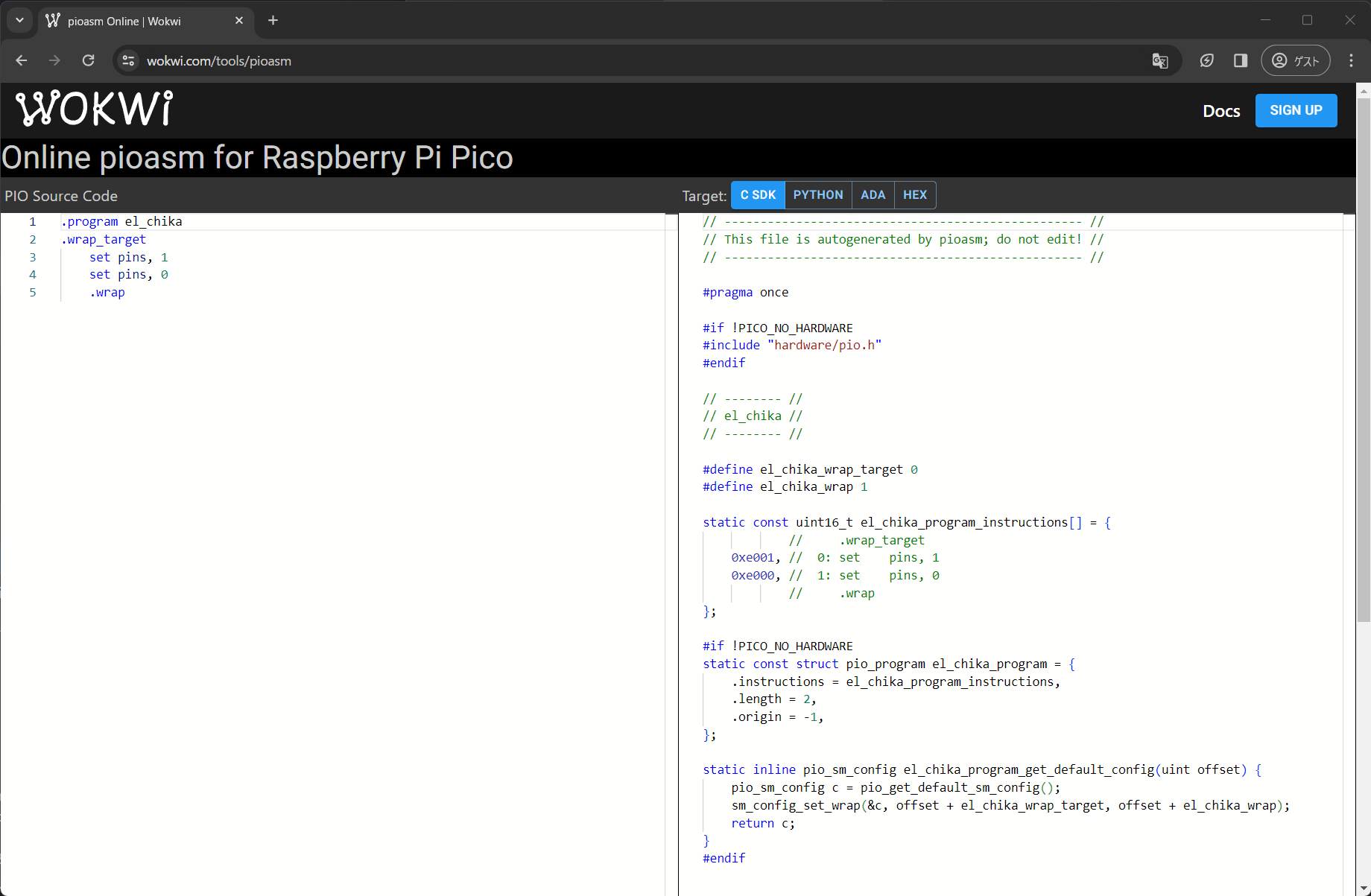Open the Docs link
The height and width of the screenshot is (896, 1371).
[1221, 111]
